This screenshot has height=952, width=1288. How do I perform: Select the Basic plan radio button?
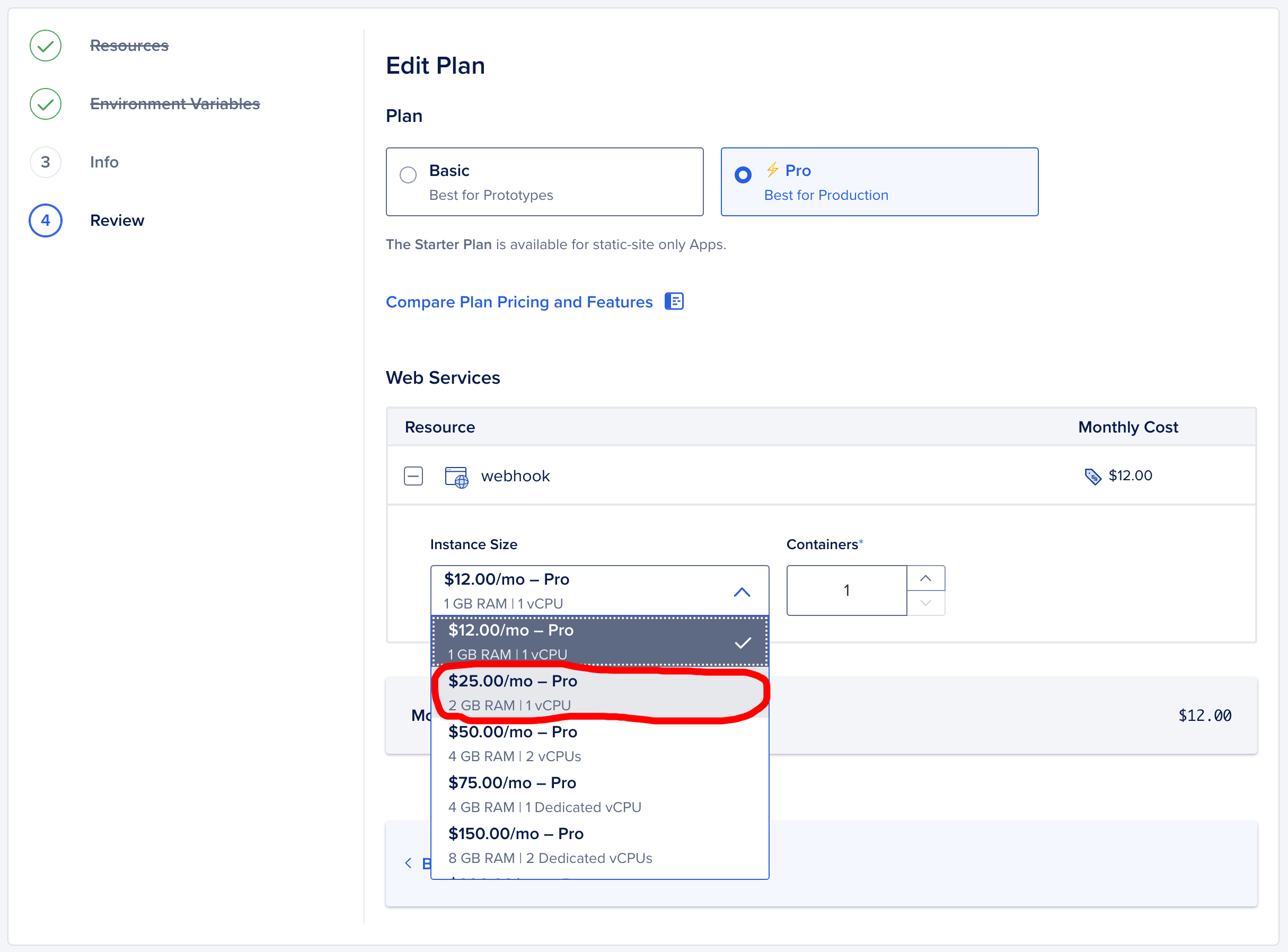408,174
